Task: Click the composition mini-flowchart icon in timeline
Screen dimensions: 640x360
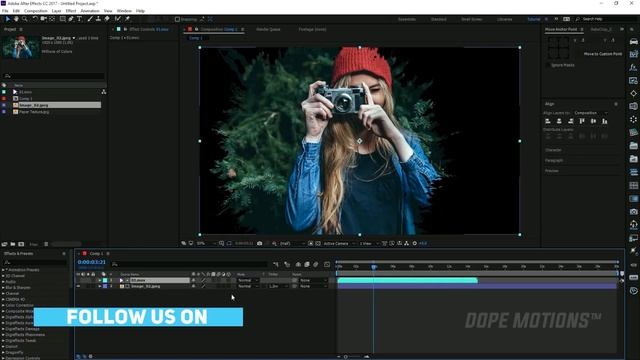Action: [x=276, y=264]
